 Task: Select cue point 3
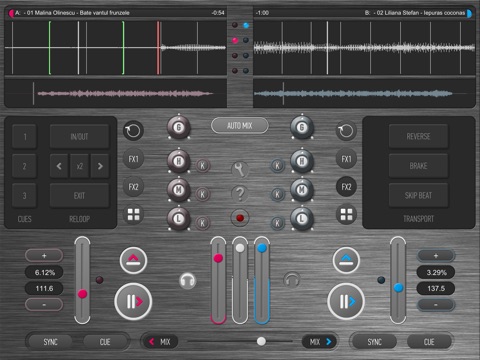click(x=24, y=195)
